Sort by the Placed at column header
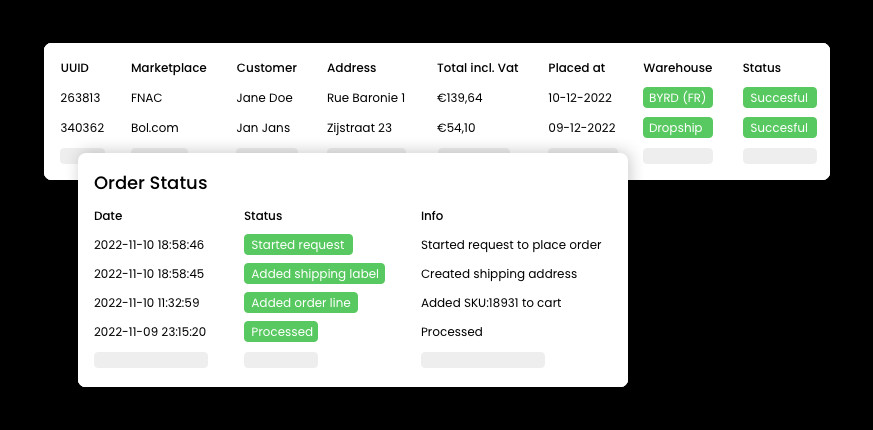 pos(576,68)
